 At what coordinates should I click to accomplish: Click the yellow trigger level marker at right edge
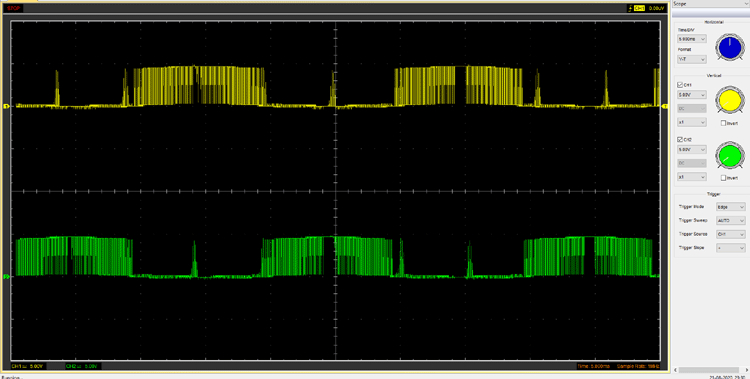point(665,106)
